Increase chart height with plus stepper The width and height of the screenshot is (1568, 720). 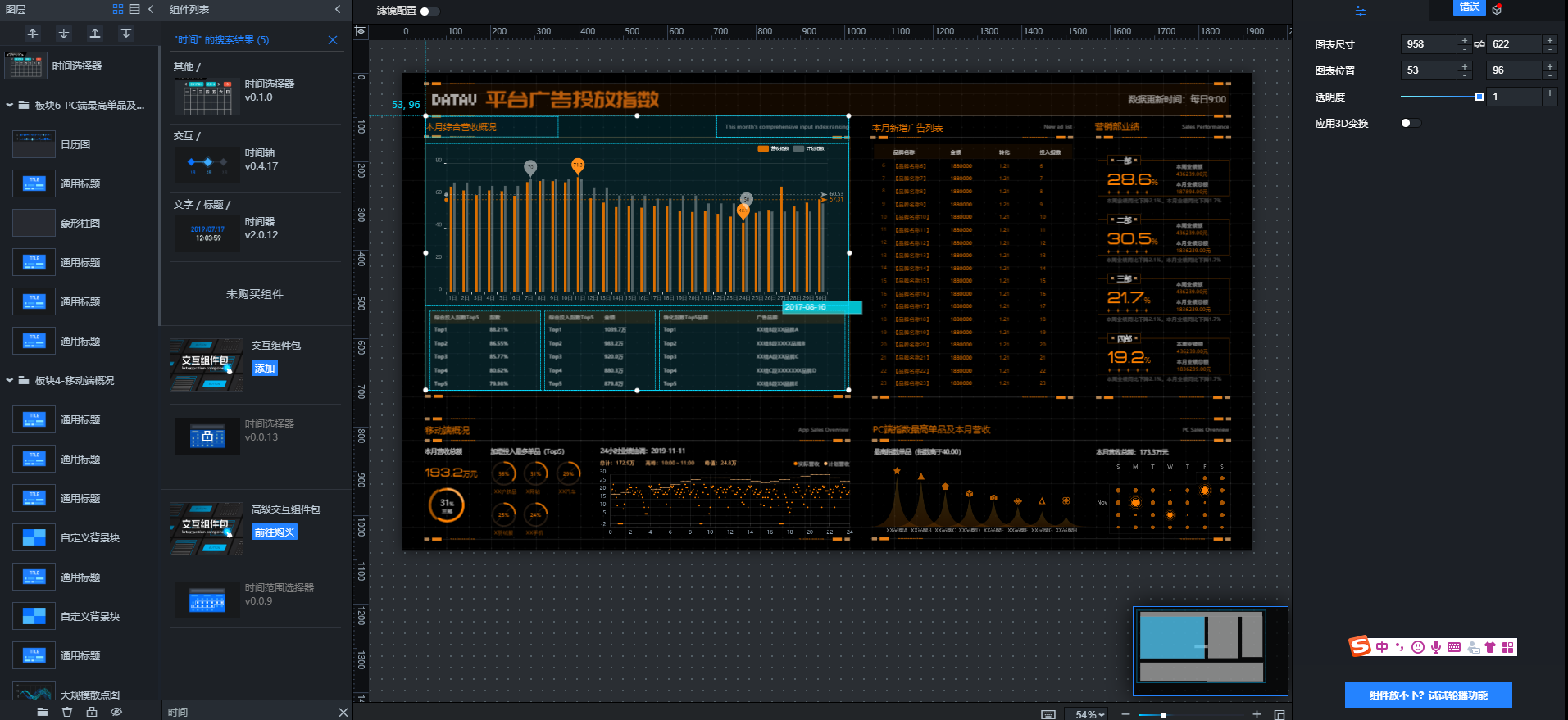[x=1550, y=40]
